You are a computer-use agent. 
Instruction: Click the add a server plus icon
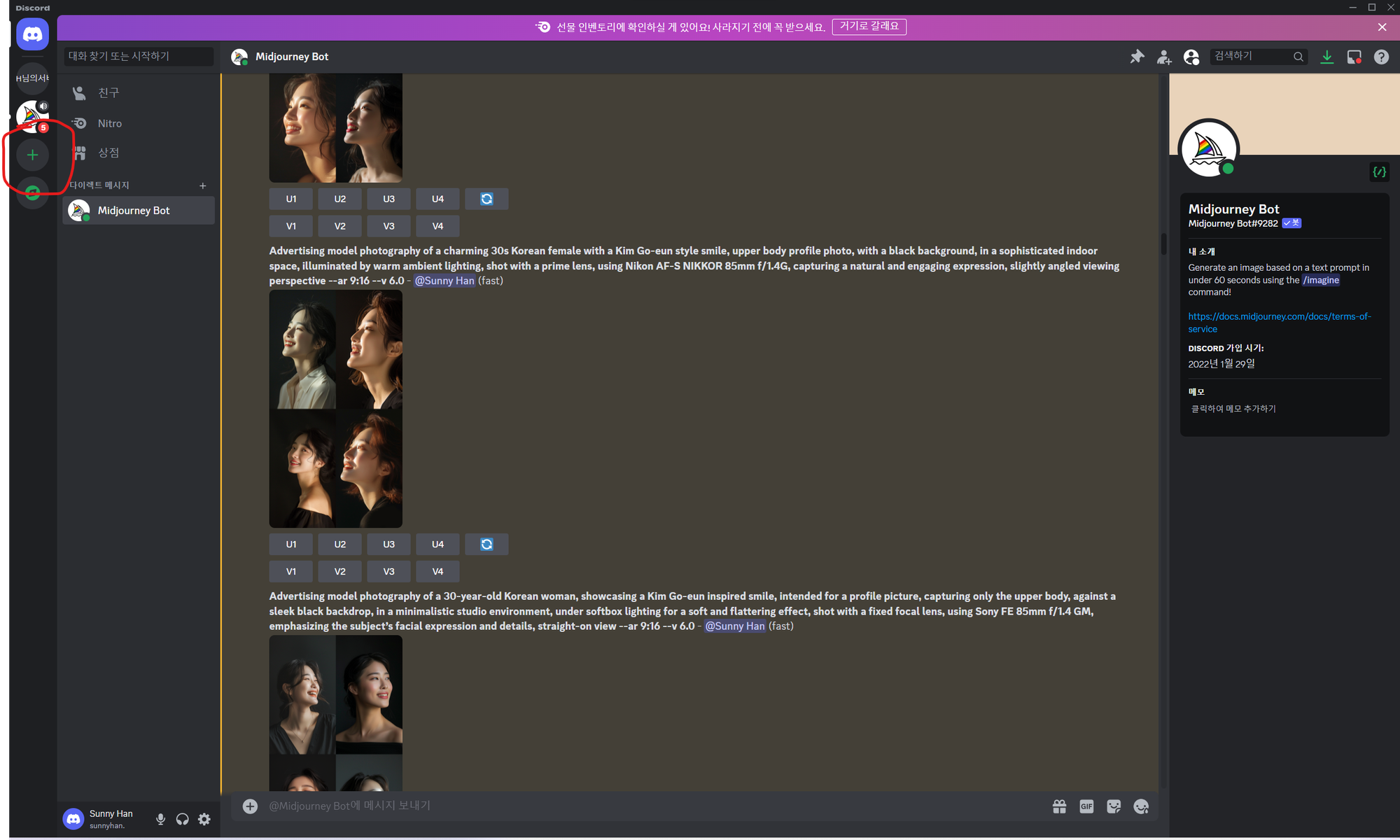point(32,155)
